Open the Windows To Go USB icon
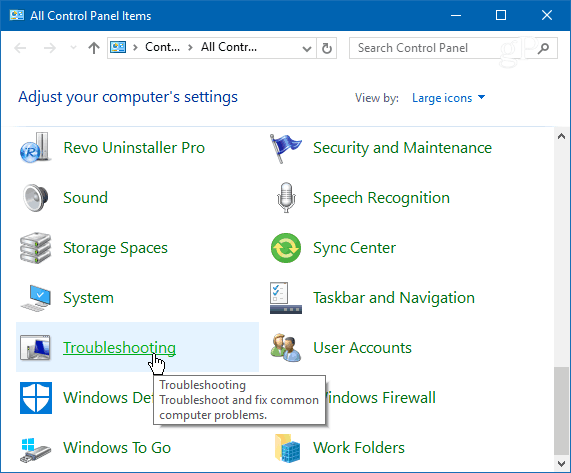571x473 pixels. click(x=35, y=450)
